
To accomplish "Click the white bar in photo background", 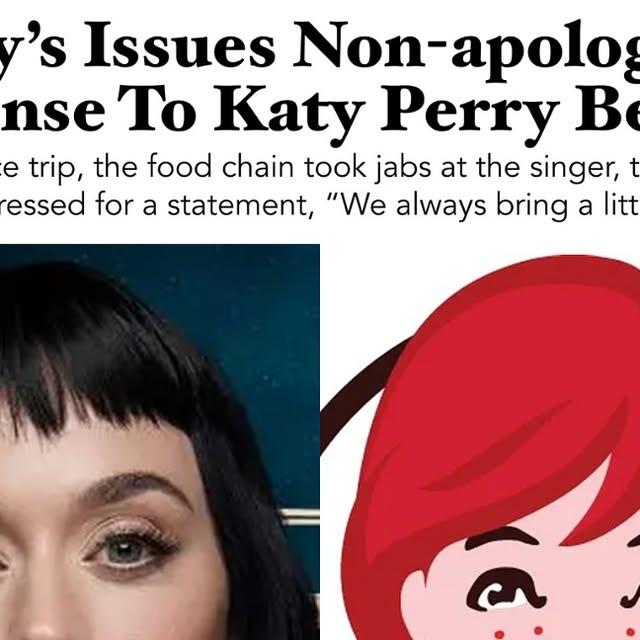I will pyautogui.click(x=299, y=517).
